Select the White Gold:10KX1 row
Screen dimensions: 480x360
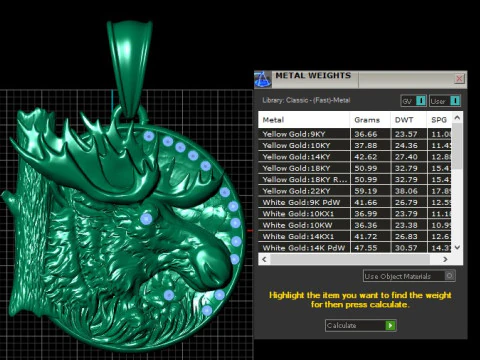[355, 214]
